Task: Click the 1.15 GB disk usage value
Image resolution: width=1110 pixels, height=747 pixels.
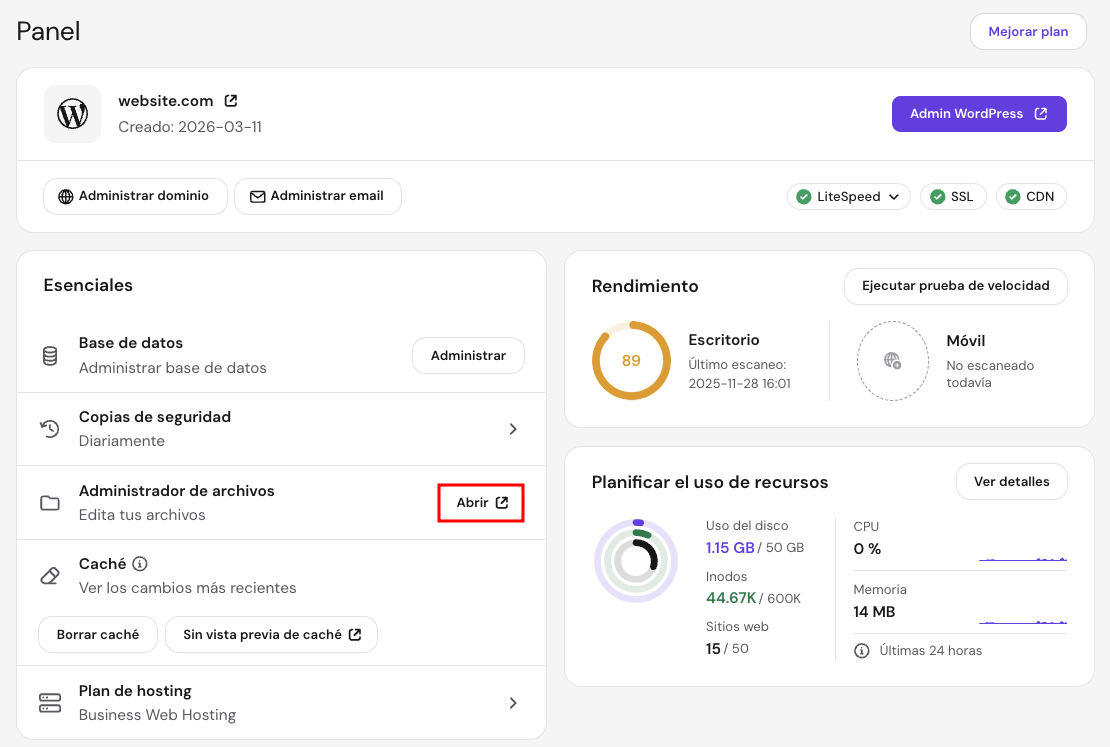Action: pyautogui.click(x=730, y=547)
